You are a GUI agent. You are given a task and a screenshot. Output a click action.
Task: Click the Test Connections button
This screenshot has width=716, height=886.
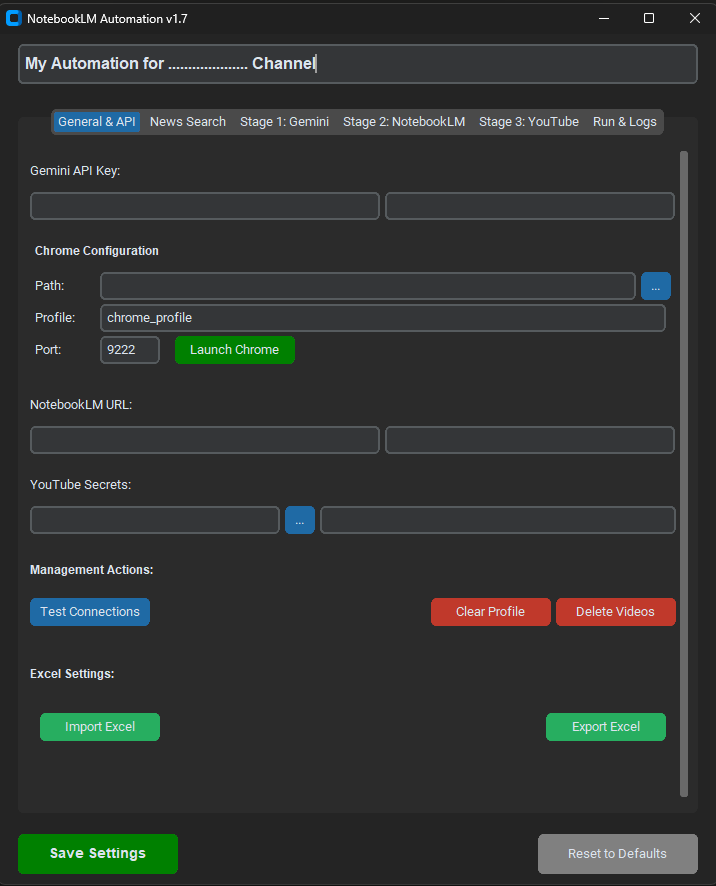click(x=90, y=612)
